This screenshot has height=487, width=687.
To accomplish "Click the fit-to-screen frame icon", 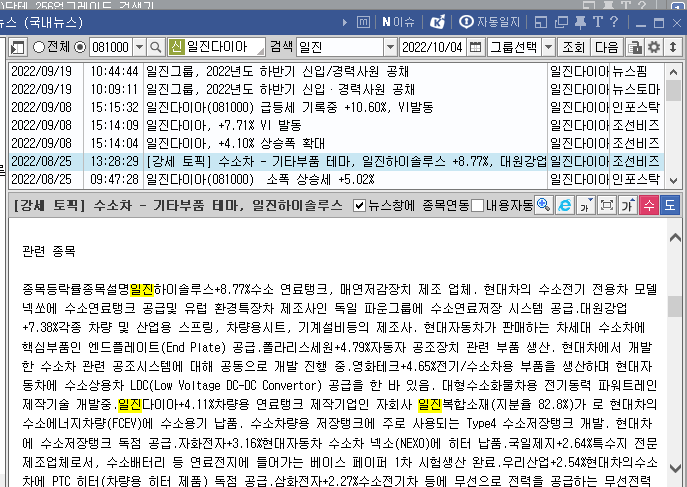I will [607, 205].
